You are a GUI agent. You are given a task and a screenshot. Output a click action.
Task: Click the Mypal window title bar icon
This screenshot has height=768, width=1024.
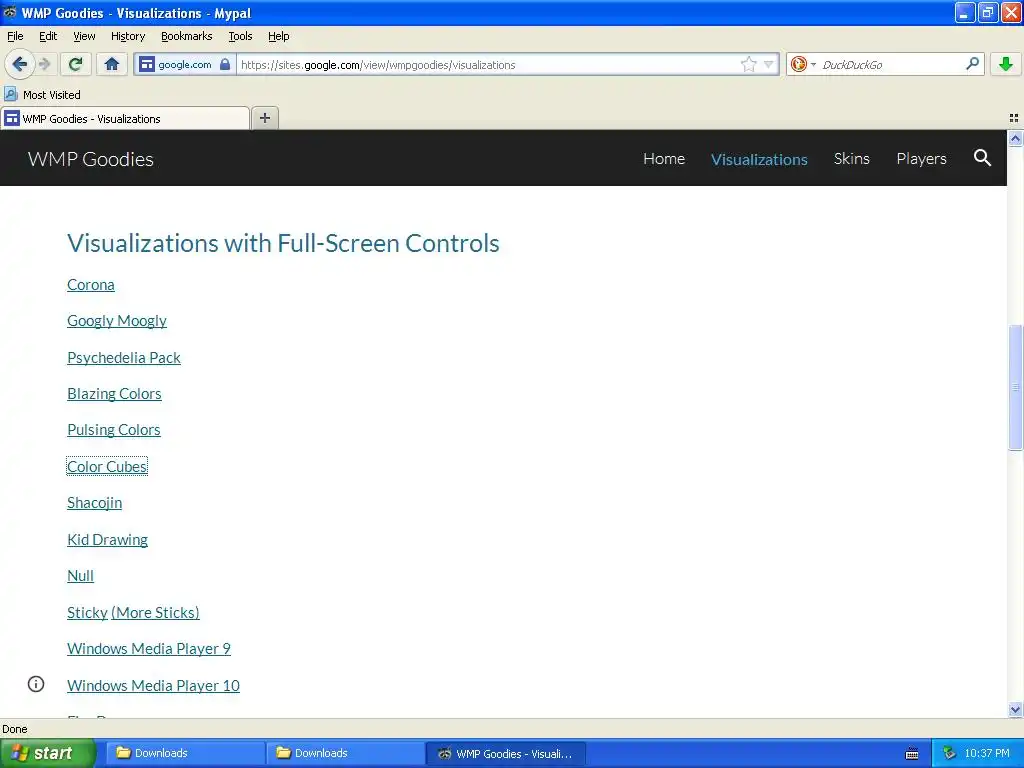click(10, 12)
